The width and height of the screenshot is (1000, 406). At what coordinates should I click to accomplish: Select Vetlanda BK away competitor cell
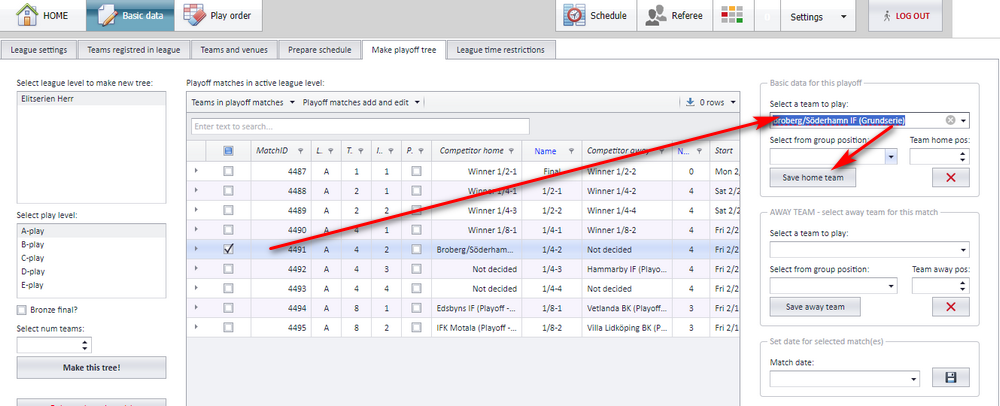[x=628, y=308]
